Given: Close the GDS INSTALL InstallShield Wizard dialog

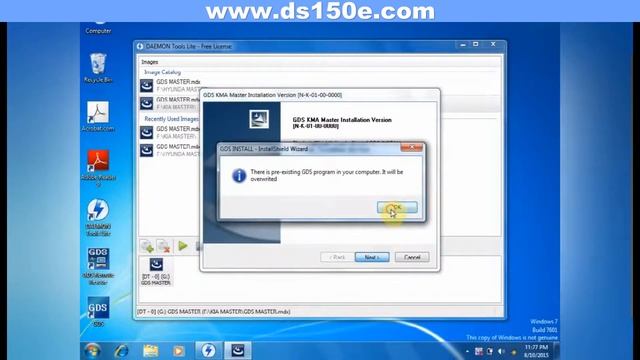Looking at the screenshot, I should point(411,147).
